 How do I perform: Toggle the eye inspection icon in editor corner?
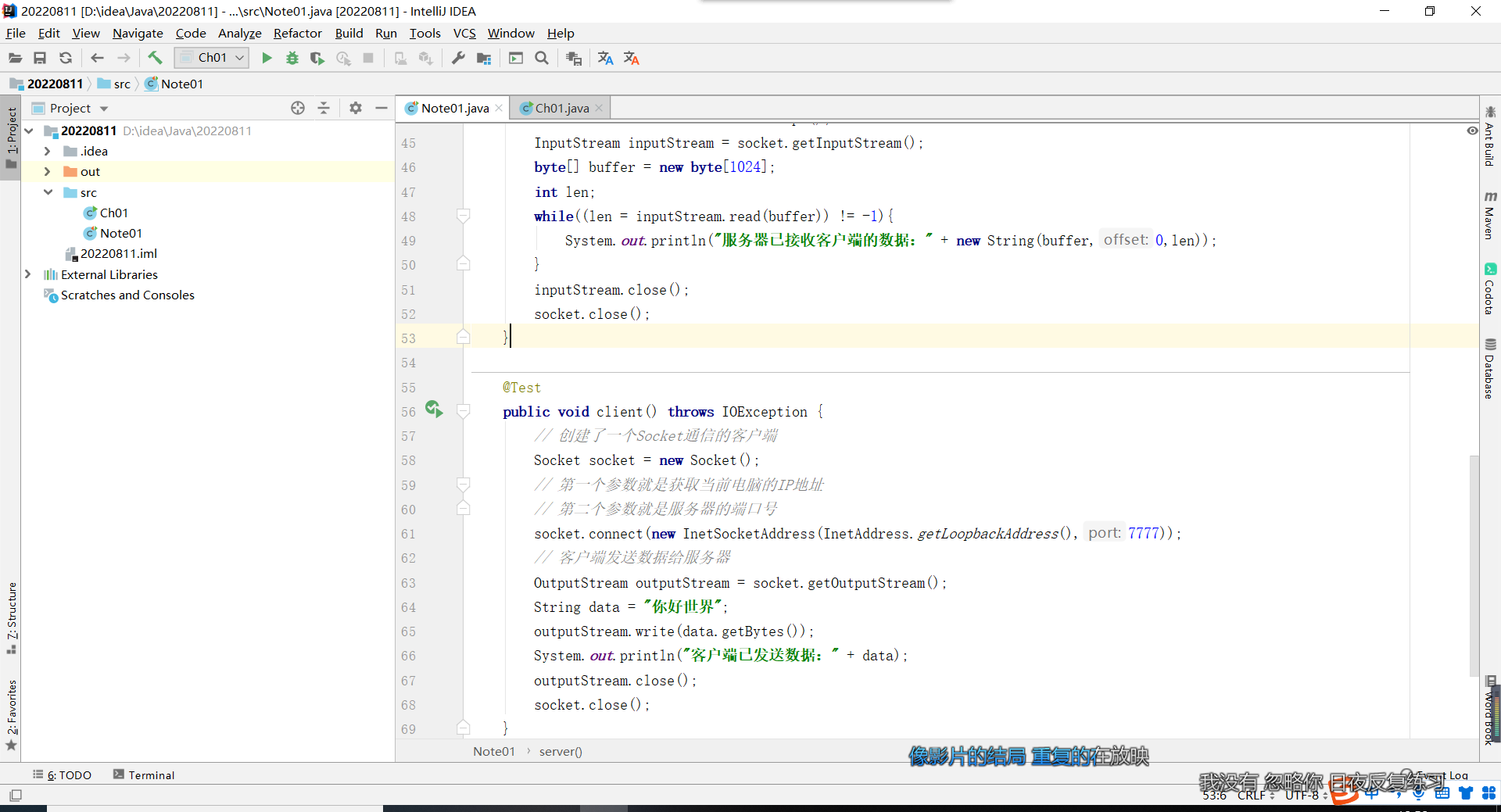[1472, 131]
